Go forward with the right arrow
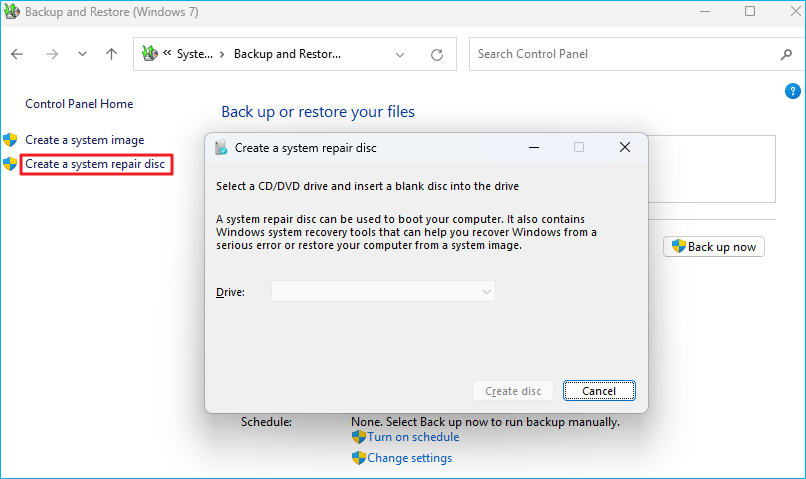Image resolution: width=806 pixels, height=479 pixels. tap(51, 54)
